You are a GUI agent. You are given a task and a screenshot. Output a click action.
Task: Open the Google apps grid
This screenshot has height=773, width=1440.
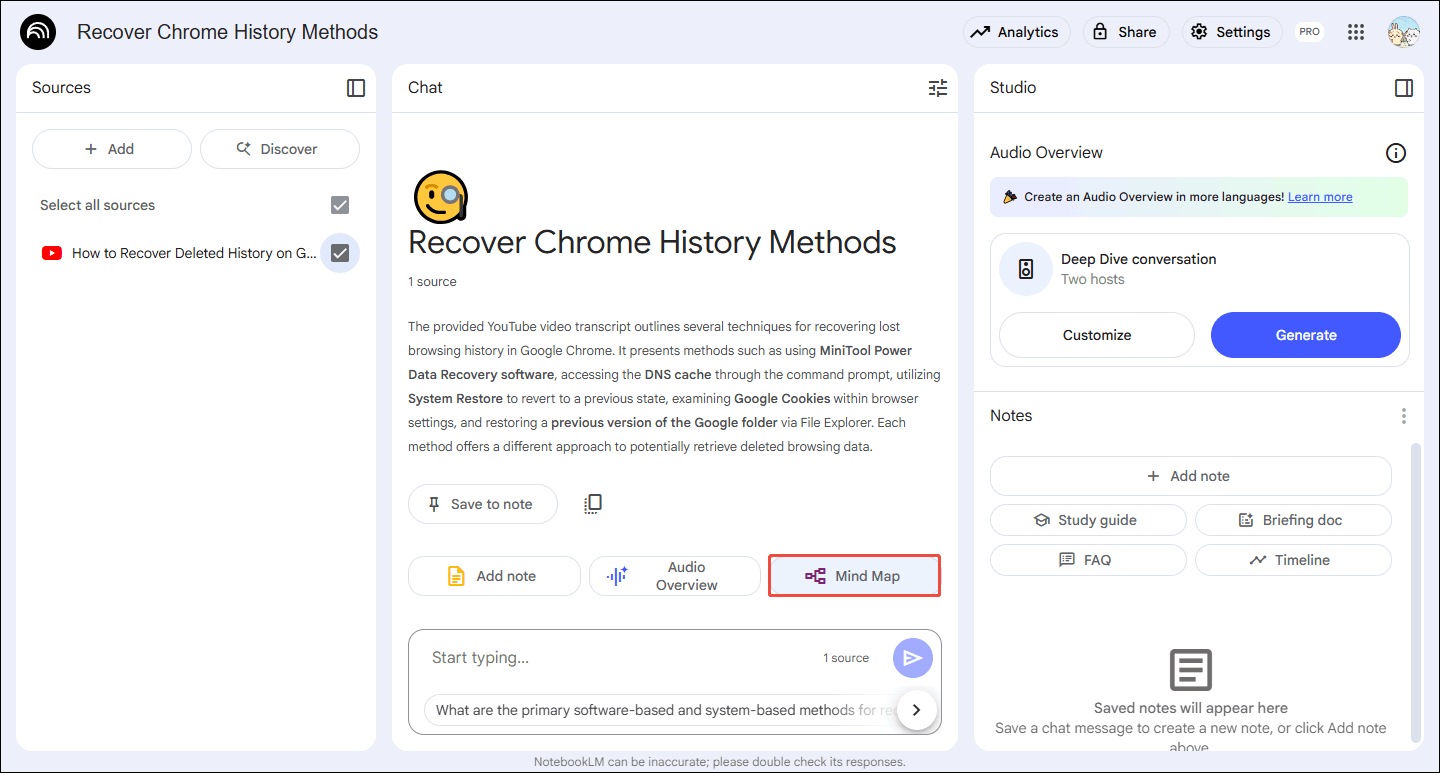[1356, 32]
